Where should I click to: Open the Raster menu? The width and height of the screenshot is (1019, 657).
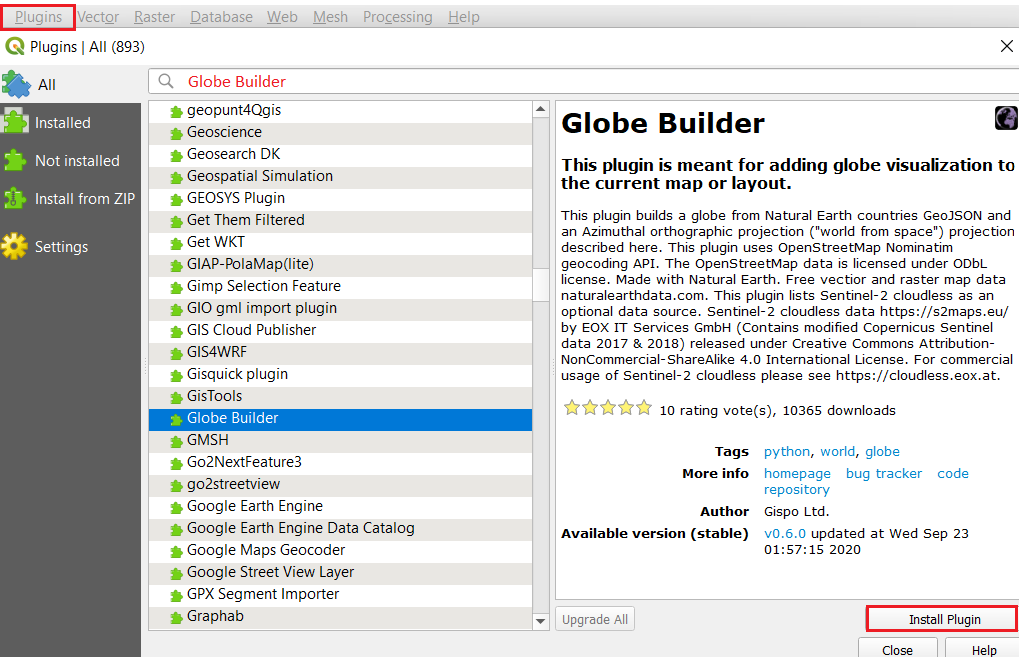[x=154, y=17]
